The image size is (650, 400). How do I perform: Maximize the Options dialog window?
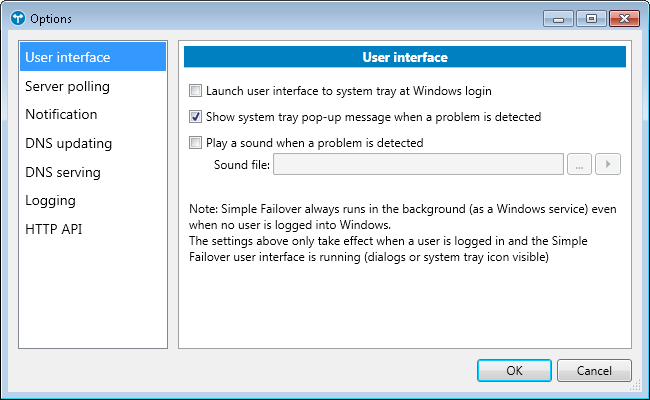[587, 18]
